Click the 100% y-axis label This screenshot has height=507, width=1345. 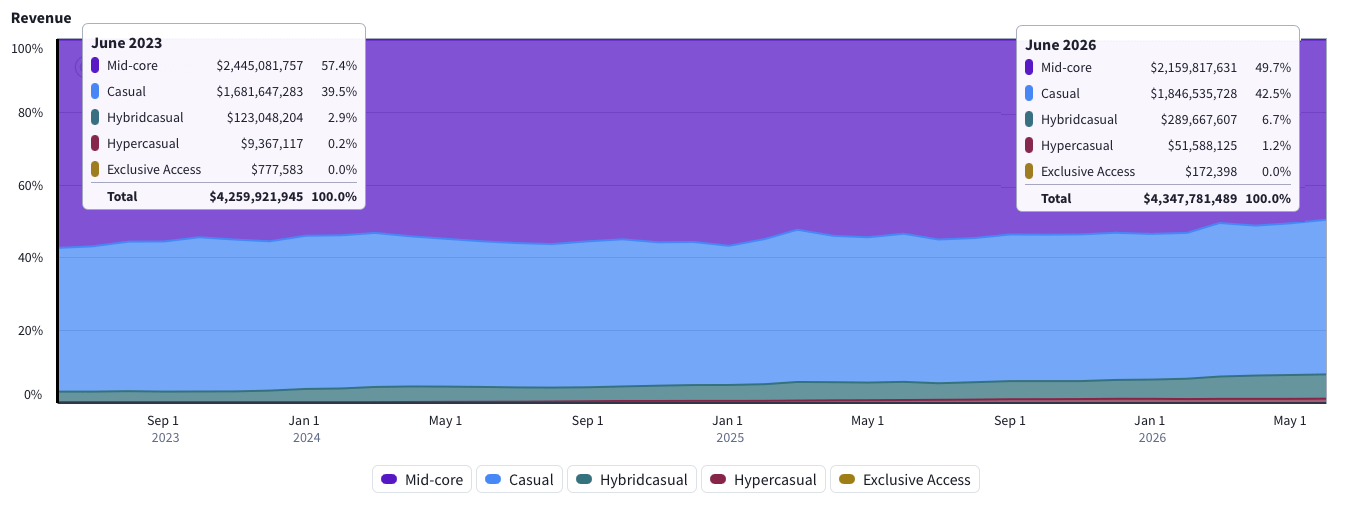[x=27, y=48]
